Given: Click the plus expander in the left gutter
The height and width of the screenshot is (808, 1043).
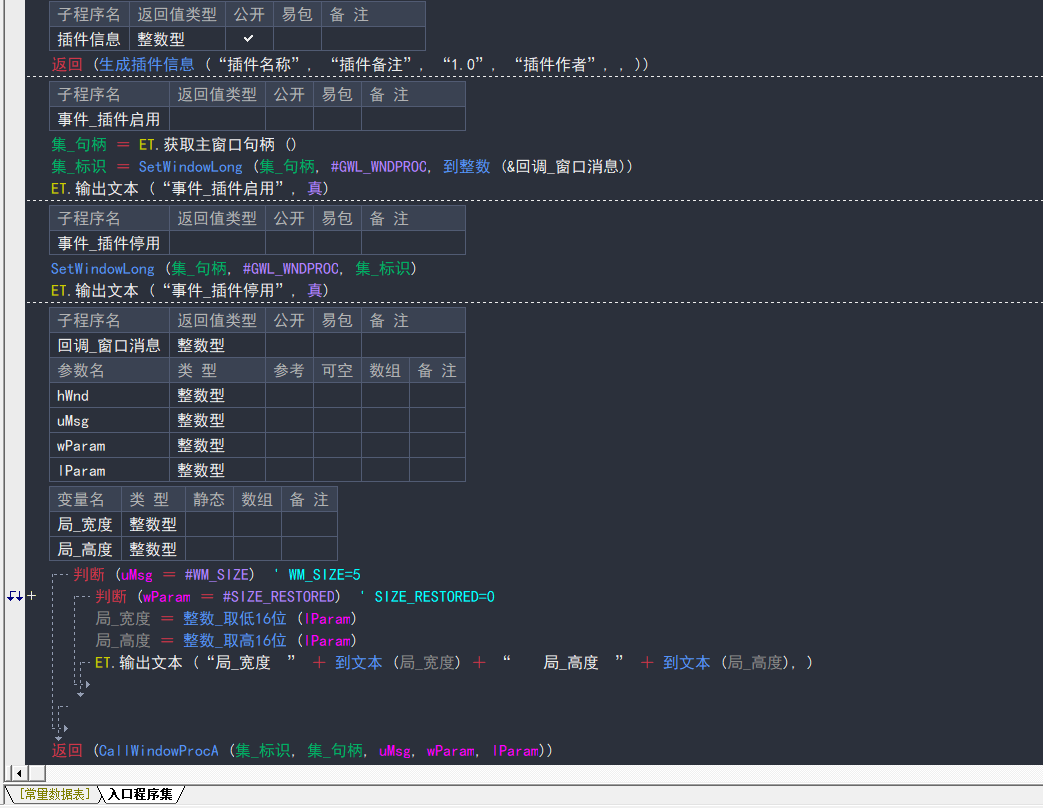Looking at the screenshot, I should [x=31, y=596].
